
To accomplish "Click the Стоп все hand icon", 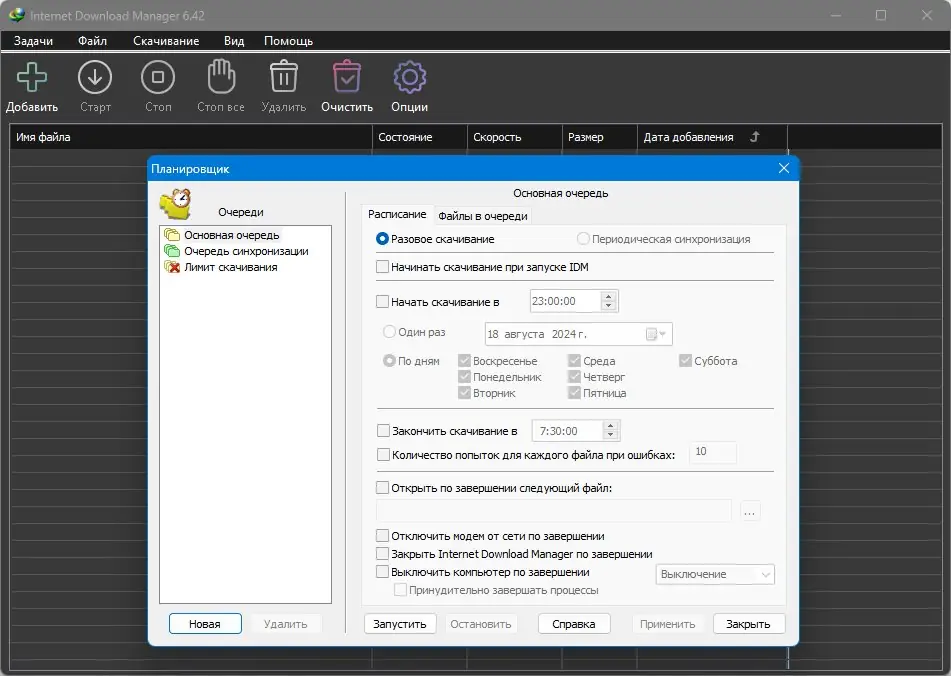I will pos(221,76).
